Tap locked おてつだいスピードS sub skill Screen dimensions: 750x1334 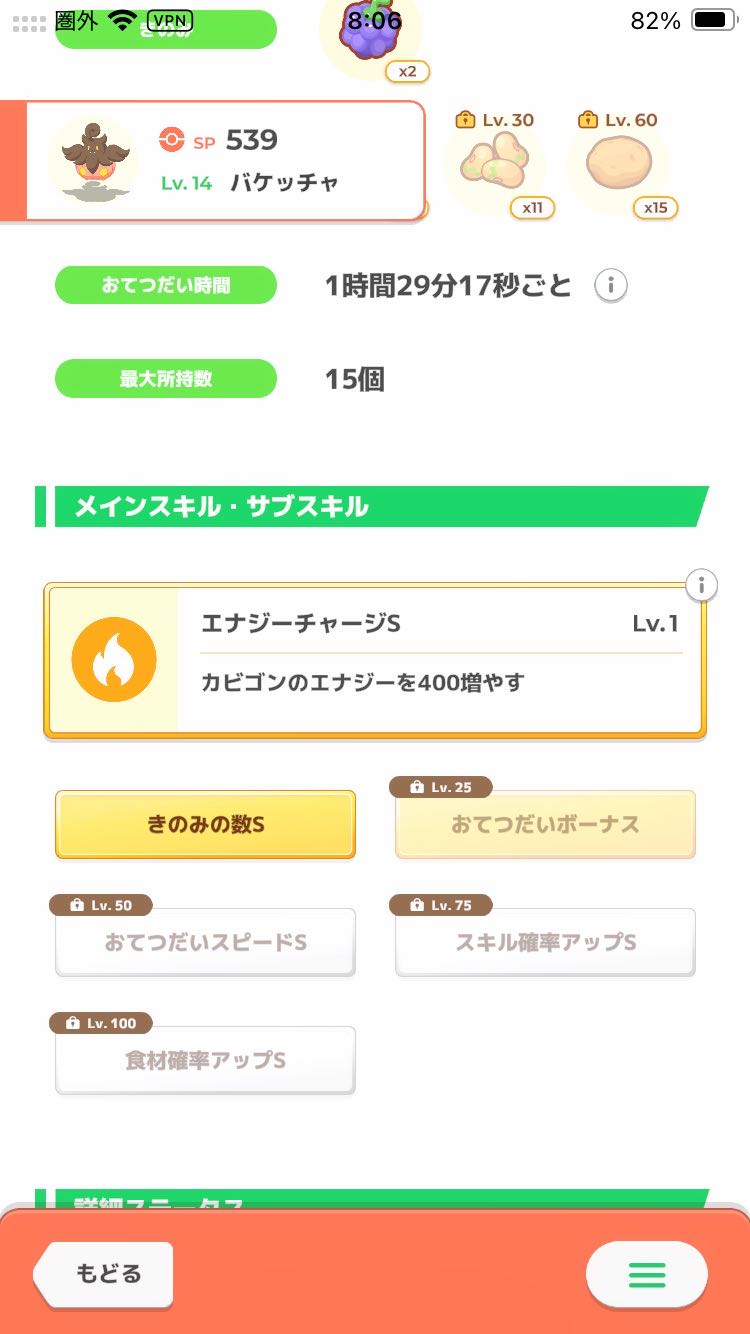[205, 943]
